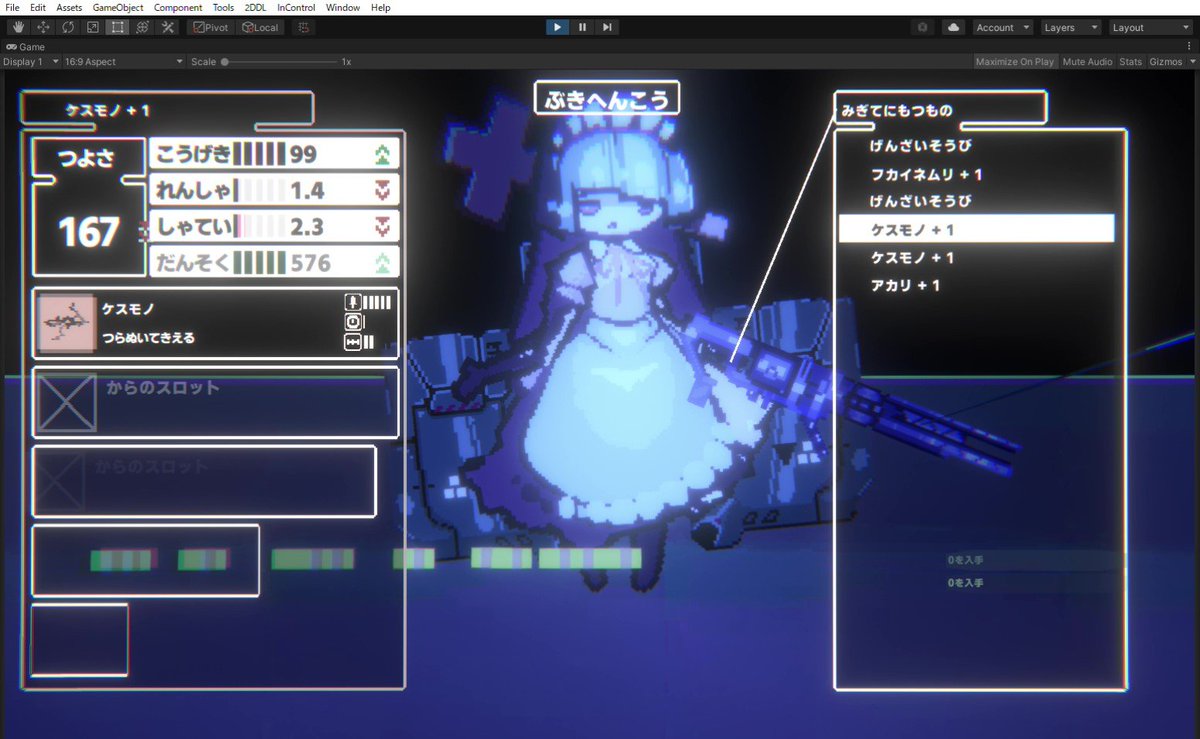The width and height of the screenshot is (1200, 739).
Task: Select the Move tool
Action: coord(43,27)
